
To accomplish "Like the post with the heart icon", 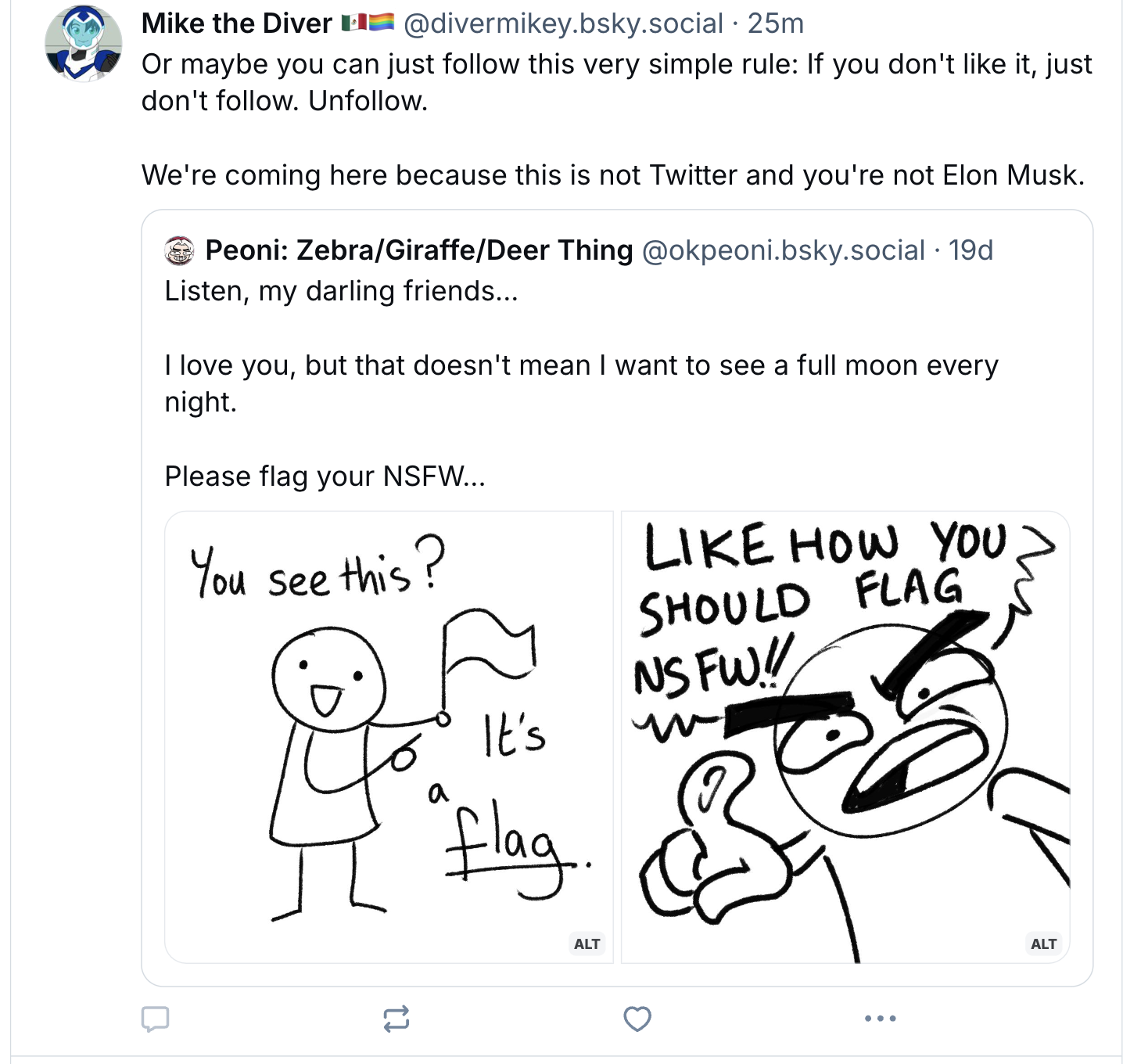I will tap(637, 1019).
